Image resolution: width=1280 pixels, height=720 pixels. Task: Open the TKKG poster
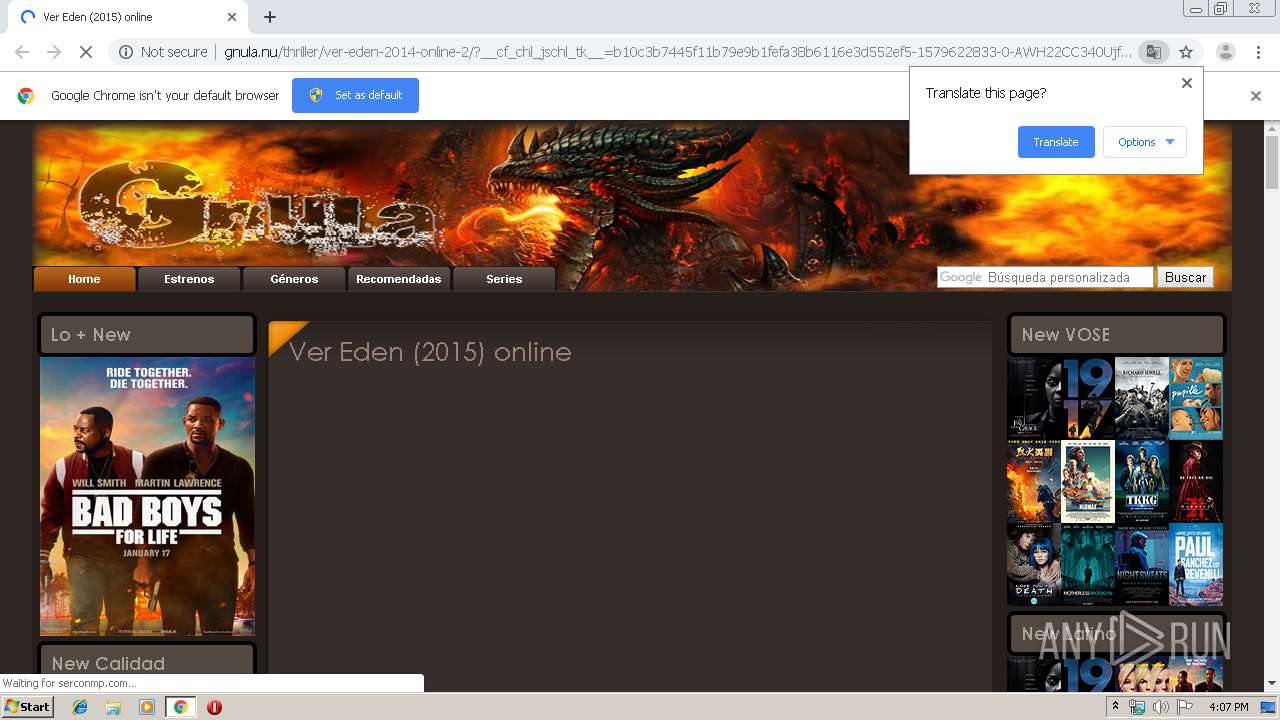point(1142,481)
